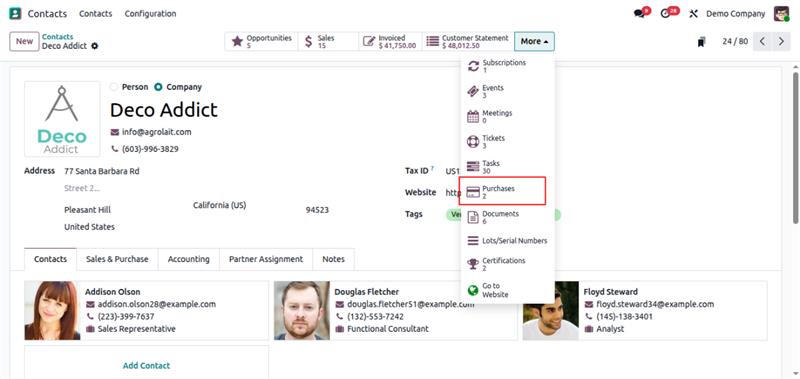The width and height of the screenshot is (800, 379).
Task: Click the Lots/Serial Numbers bars icon
Action: click(x=473, y=240)
